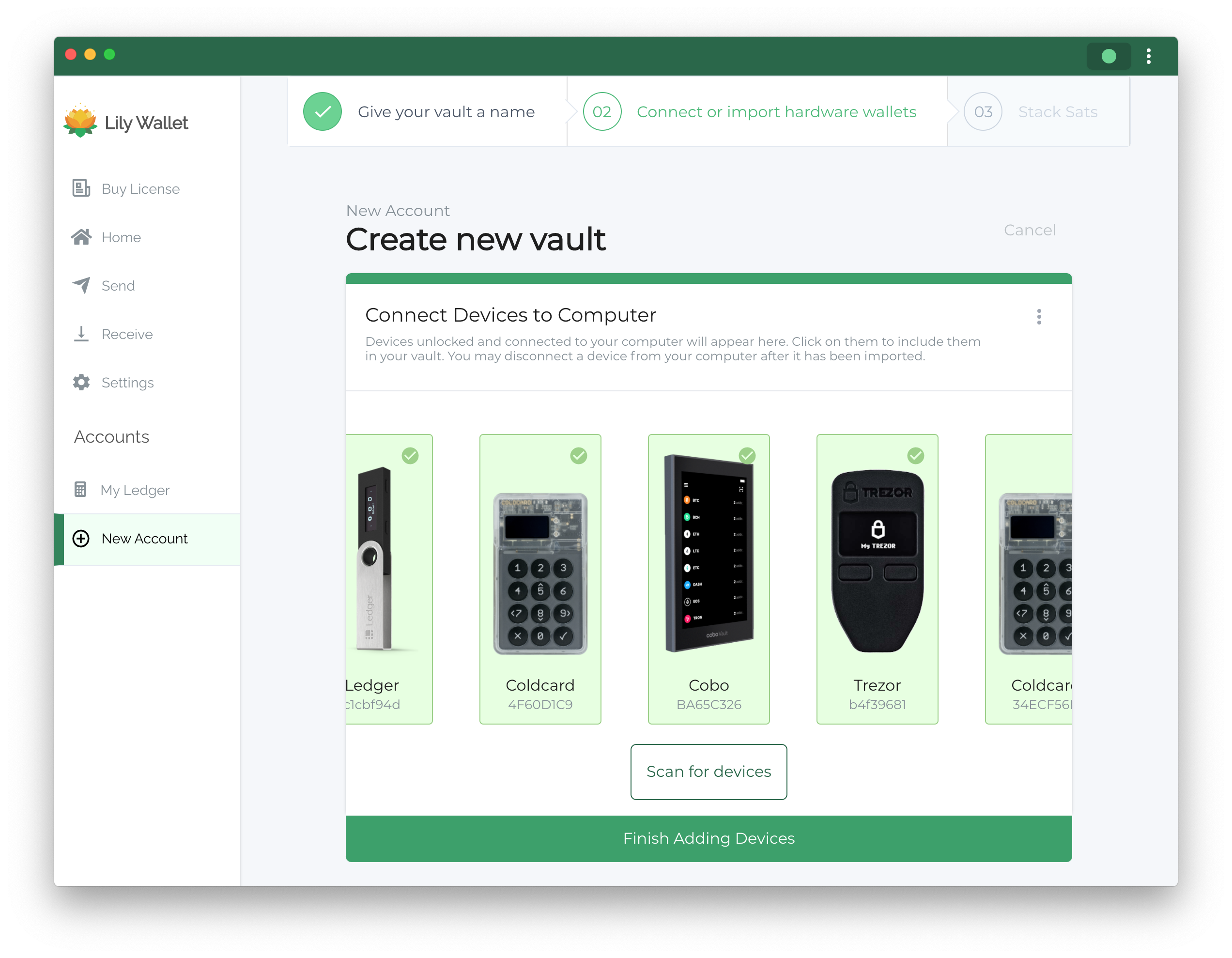Click the Buy License document icon

(82, 188)
